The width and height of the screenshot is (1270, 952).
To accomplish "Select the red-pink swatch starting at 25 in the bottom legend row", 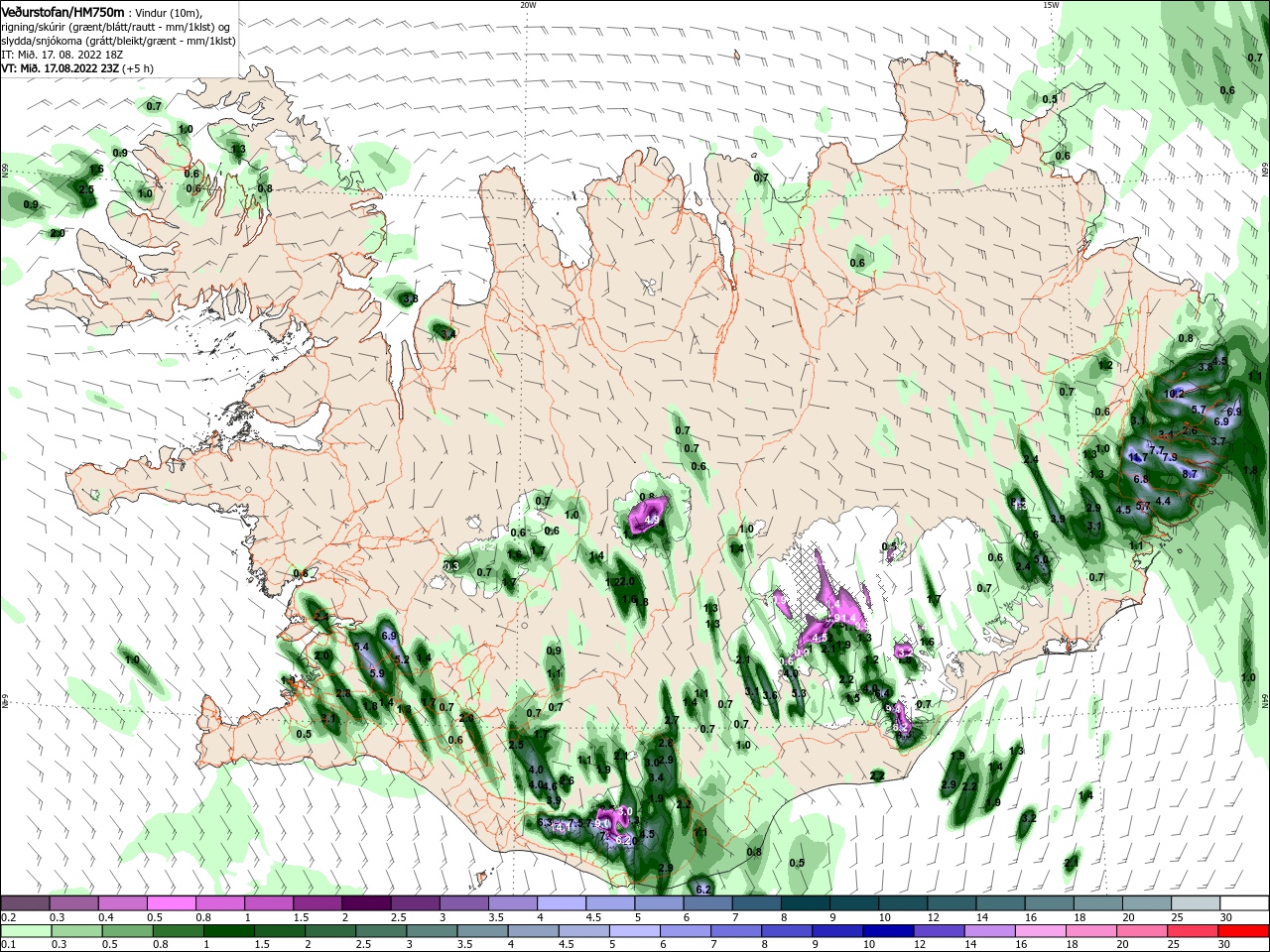I will (x=1194, y=931).
